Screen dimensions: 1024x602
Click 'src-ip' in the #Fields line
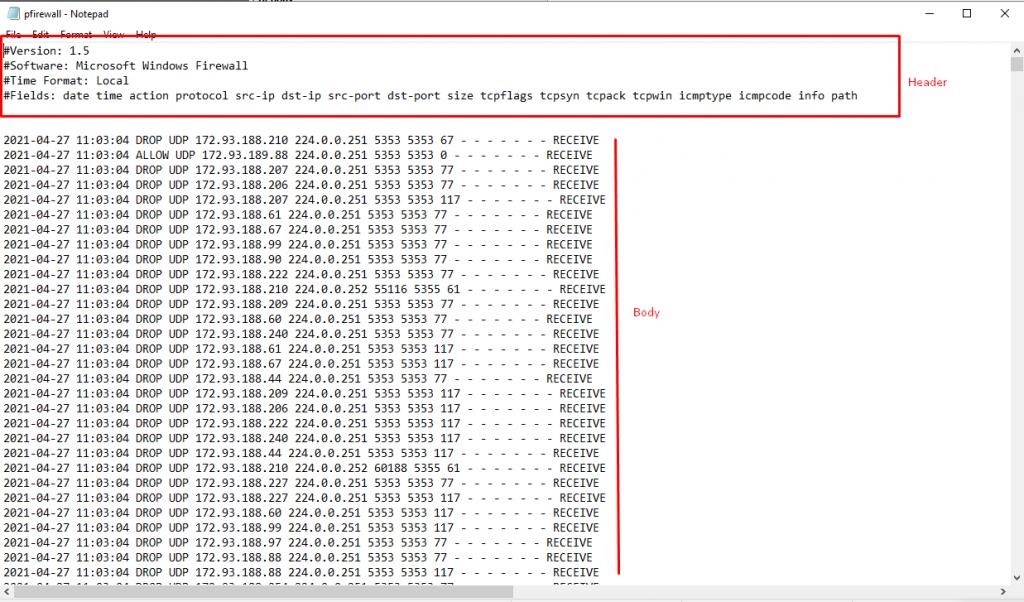pyautogui.click(x=255, y=96)
